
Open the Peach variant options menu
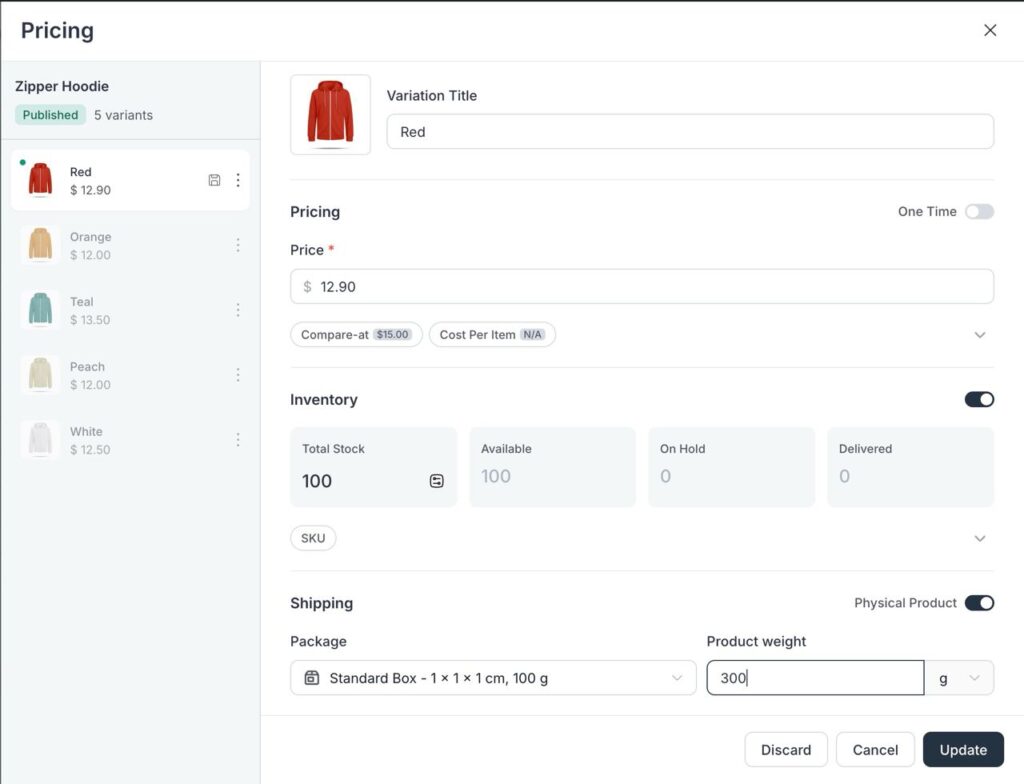point(238,375)
